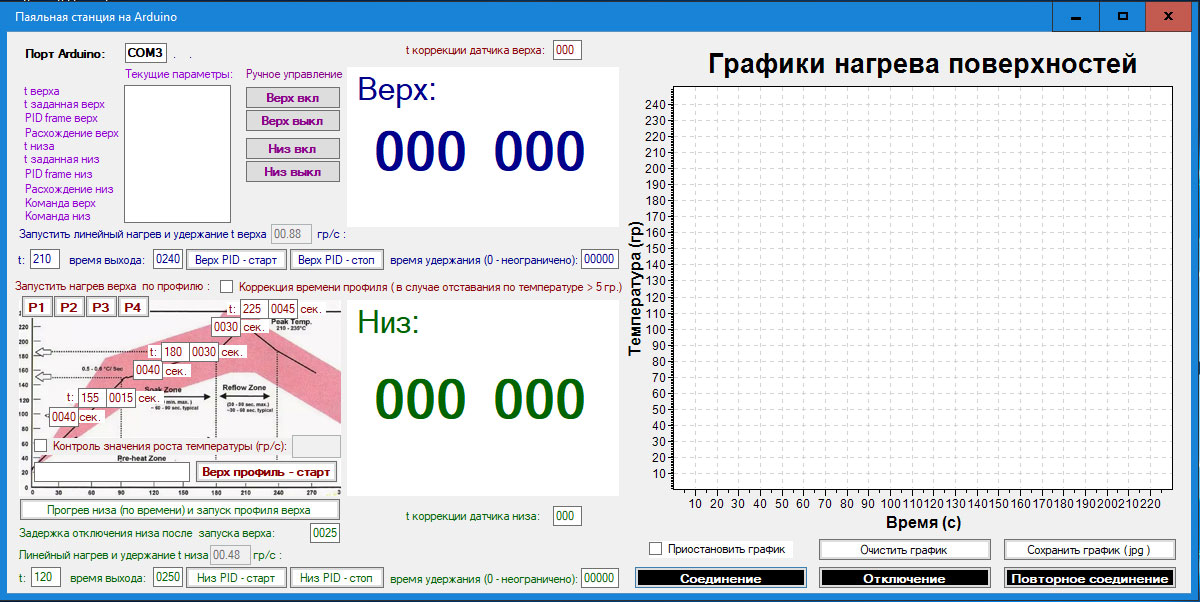Check the 'Приостановить график' box
This screenshot has height=602, width=1200.
656,549
